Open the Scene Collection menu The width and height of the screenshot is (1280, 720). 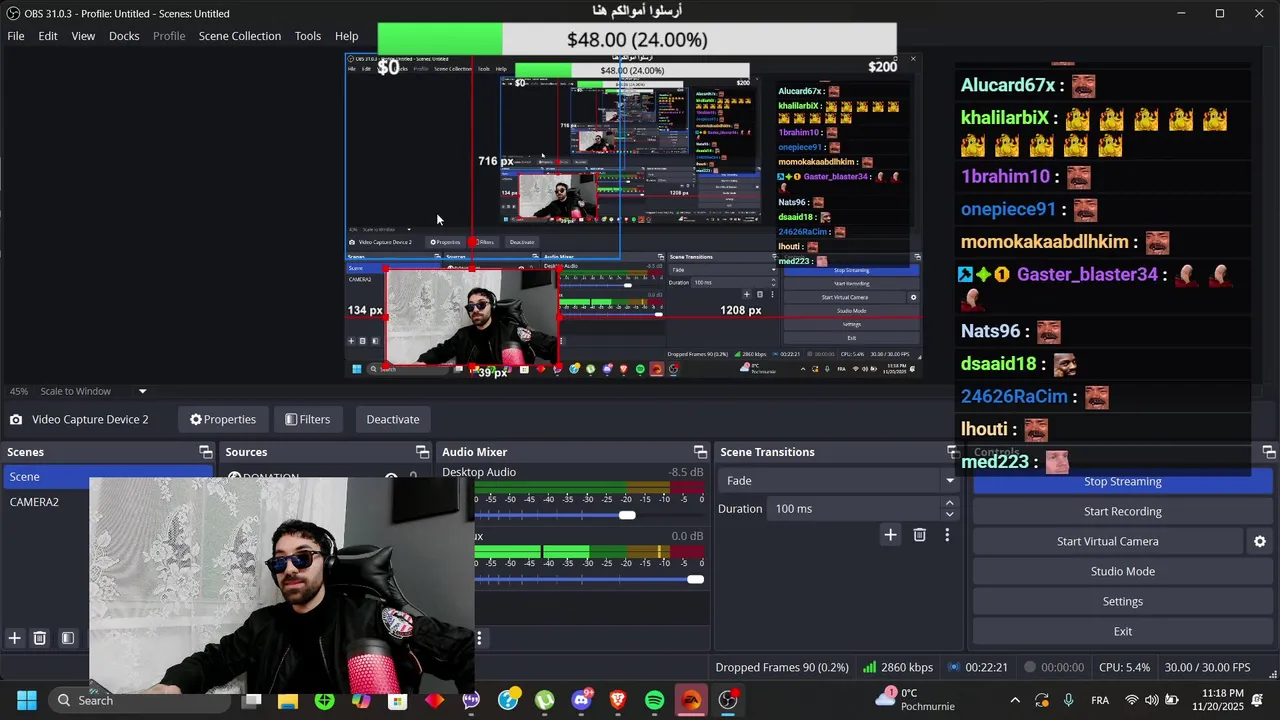point(239,36)
